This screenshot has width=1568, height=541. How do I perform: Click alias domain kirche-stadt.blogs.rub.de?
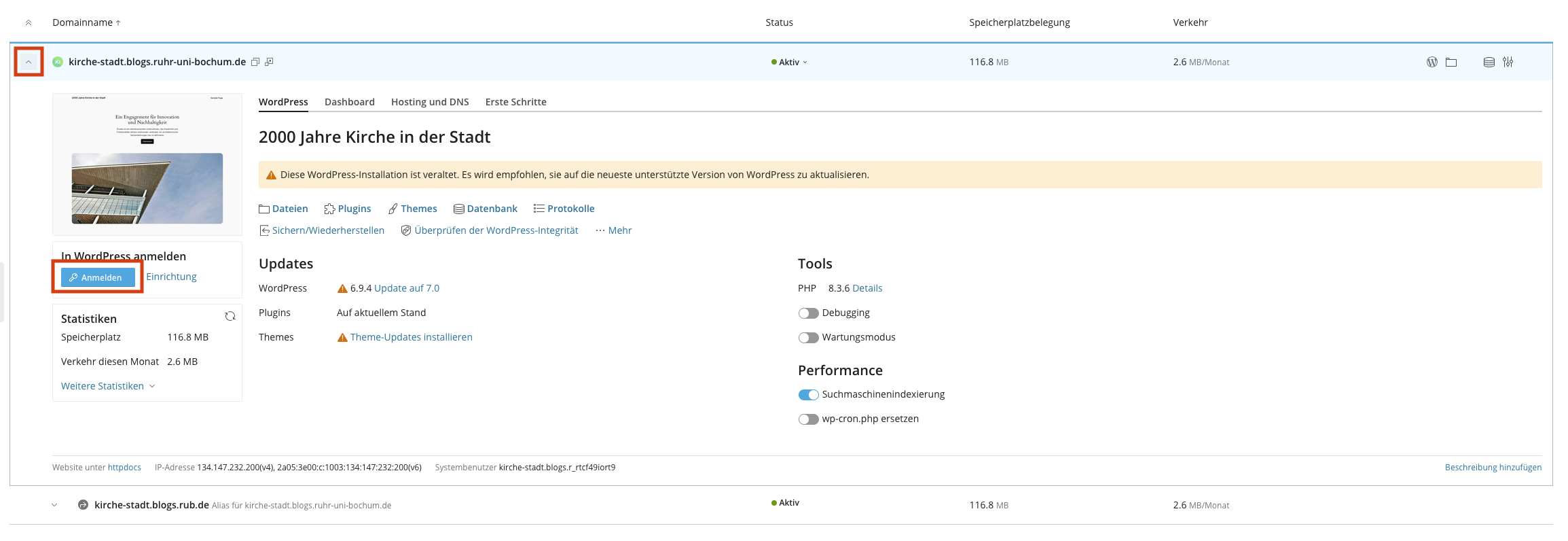click(151, 505)
